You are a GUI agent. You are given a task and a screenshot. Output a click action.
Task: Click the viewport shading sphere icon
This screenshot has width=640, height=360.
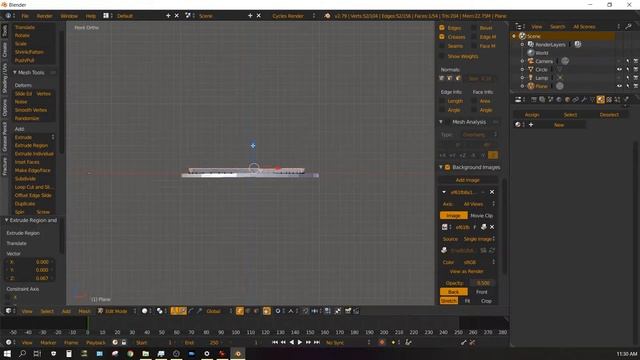pos(144,311)
